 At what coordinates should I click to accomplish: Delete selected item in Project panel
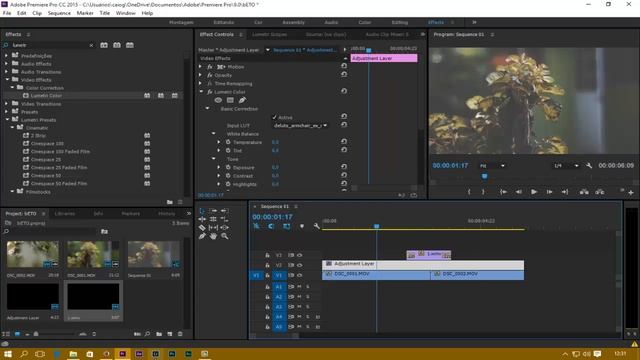click(x=180, y=334)
